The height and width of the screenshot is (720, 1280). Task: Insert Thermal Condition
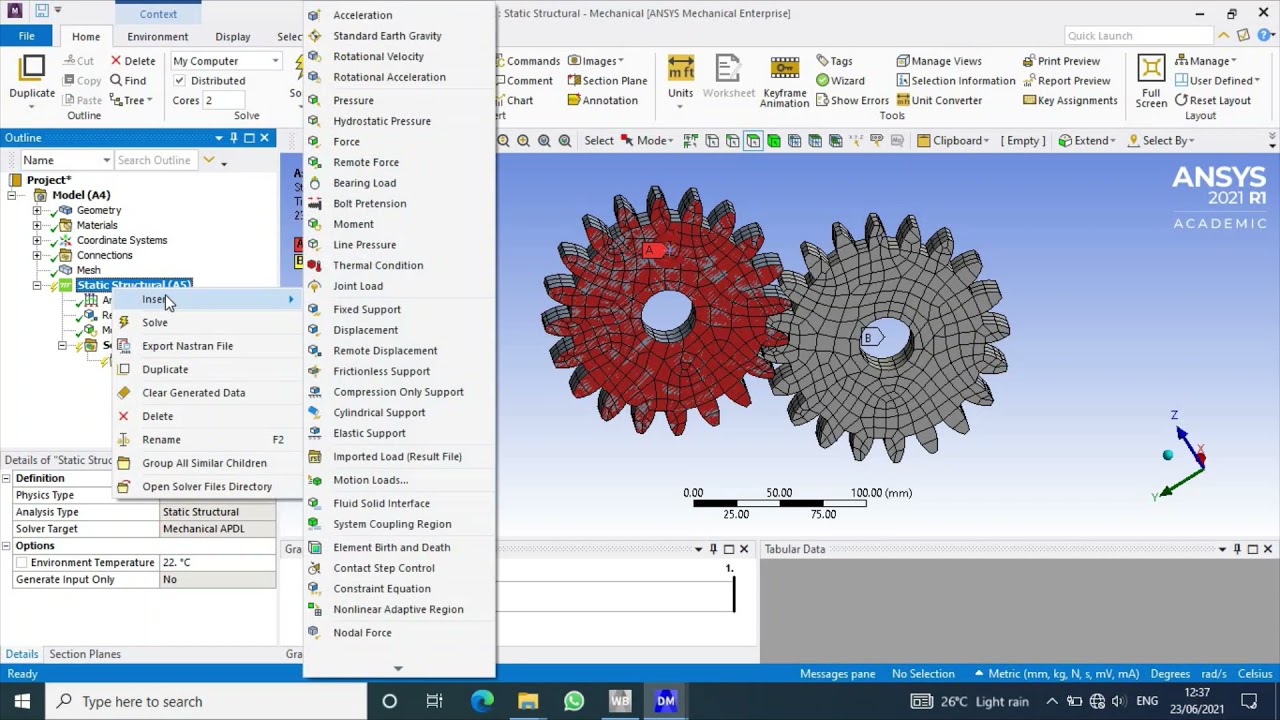click(378, 265)
